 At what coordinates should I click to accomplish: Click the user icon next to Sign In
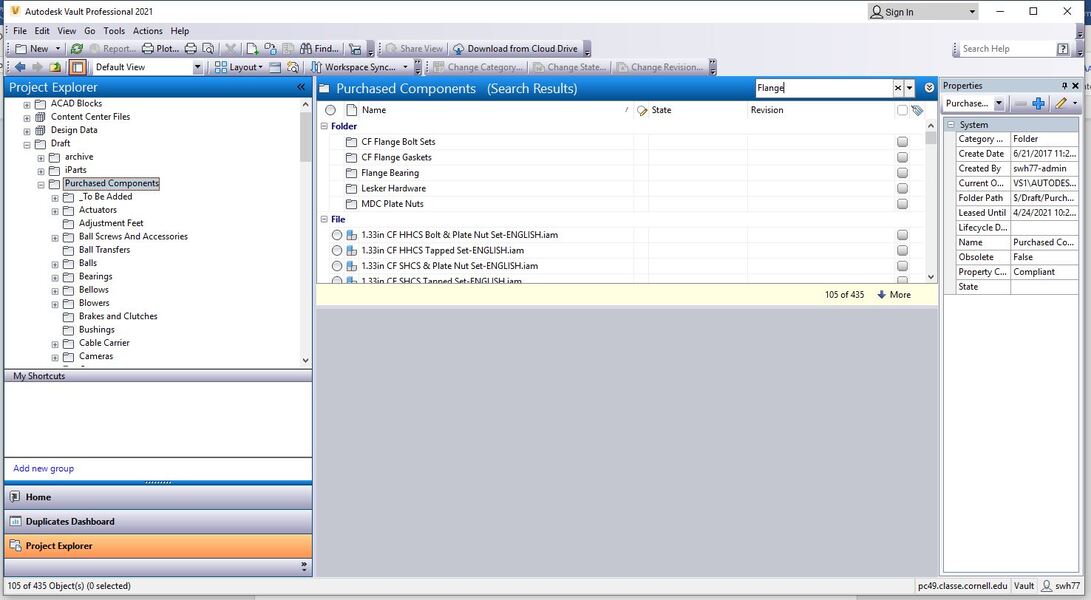coord(877,12)
